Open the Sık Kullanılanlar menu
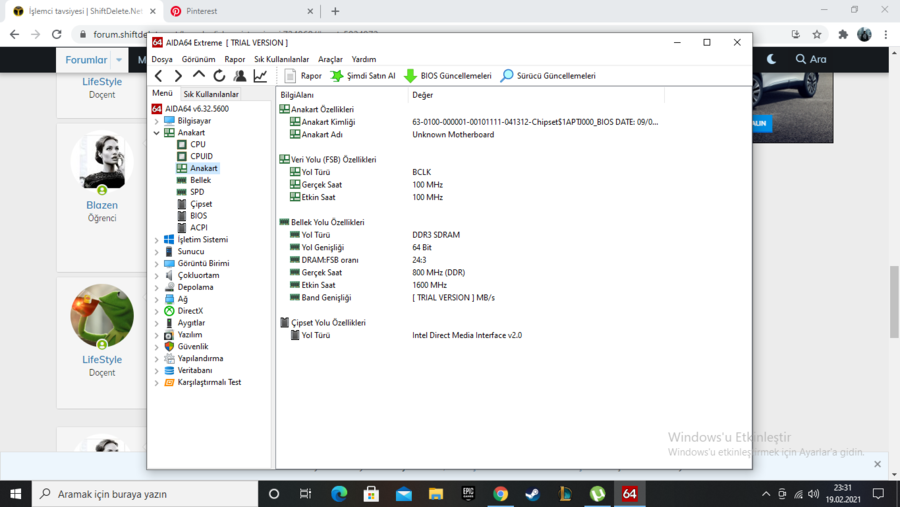The width and height of the screenshot is (900, 507). 281,59
